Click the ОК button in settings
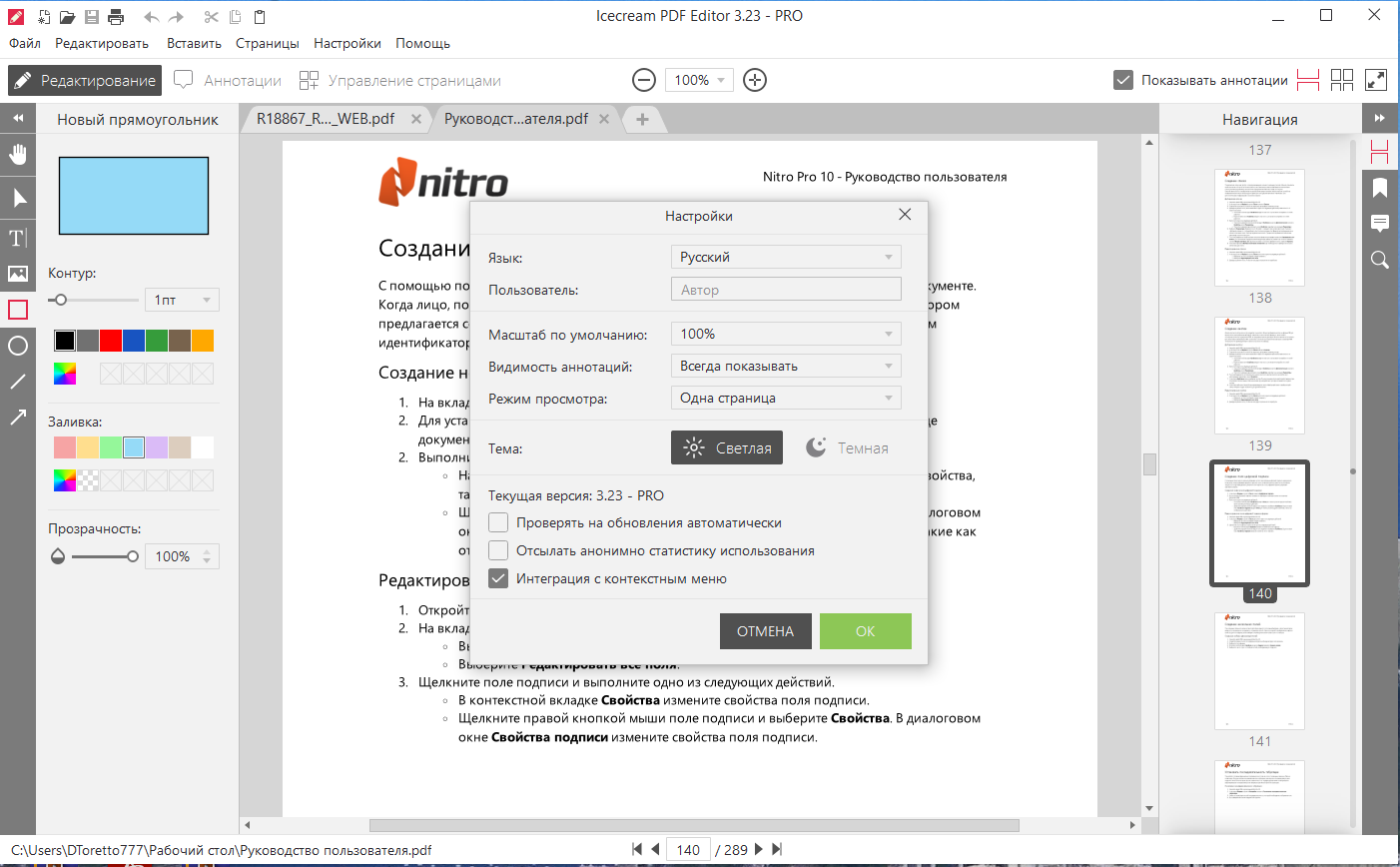 pos(866,631)
